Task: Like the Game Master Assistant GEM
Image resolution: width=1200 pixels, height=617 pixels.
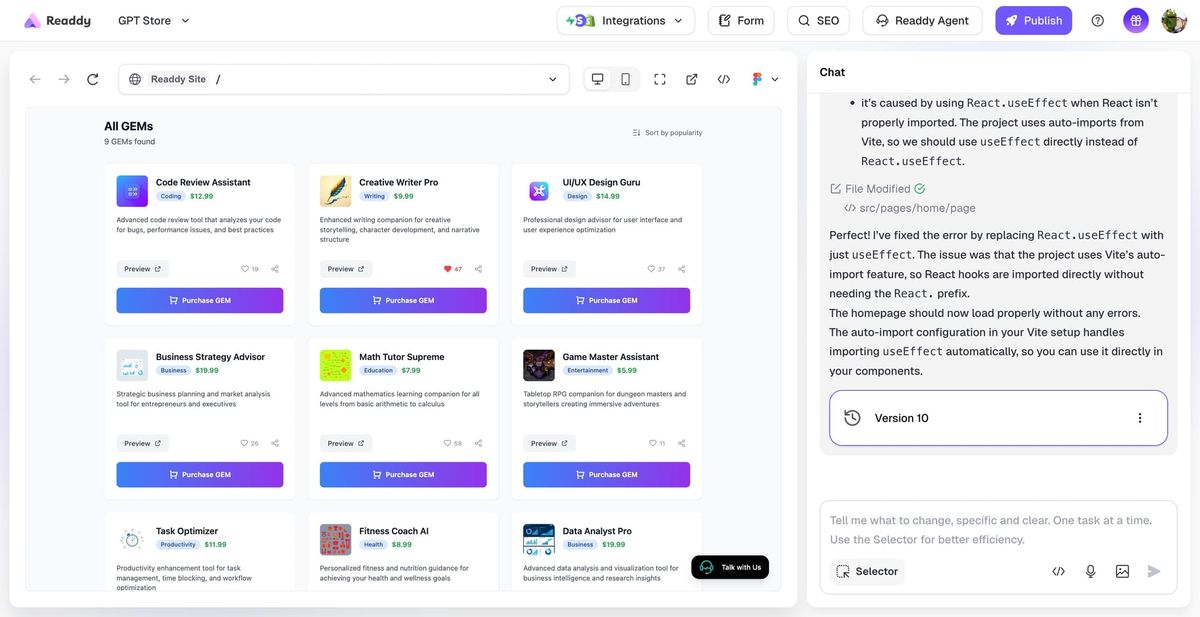Action: tap(656, 443)
